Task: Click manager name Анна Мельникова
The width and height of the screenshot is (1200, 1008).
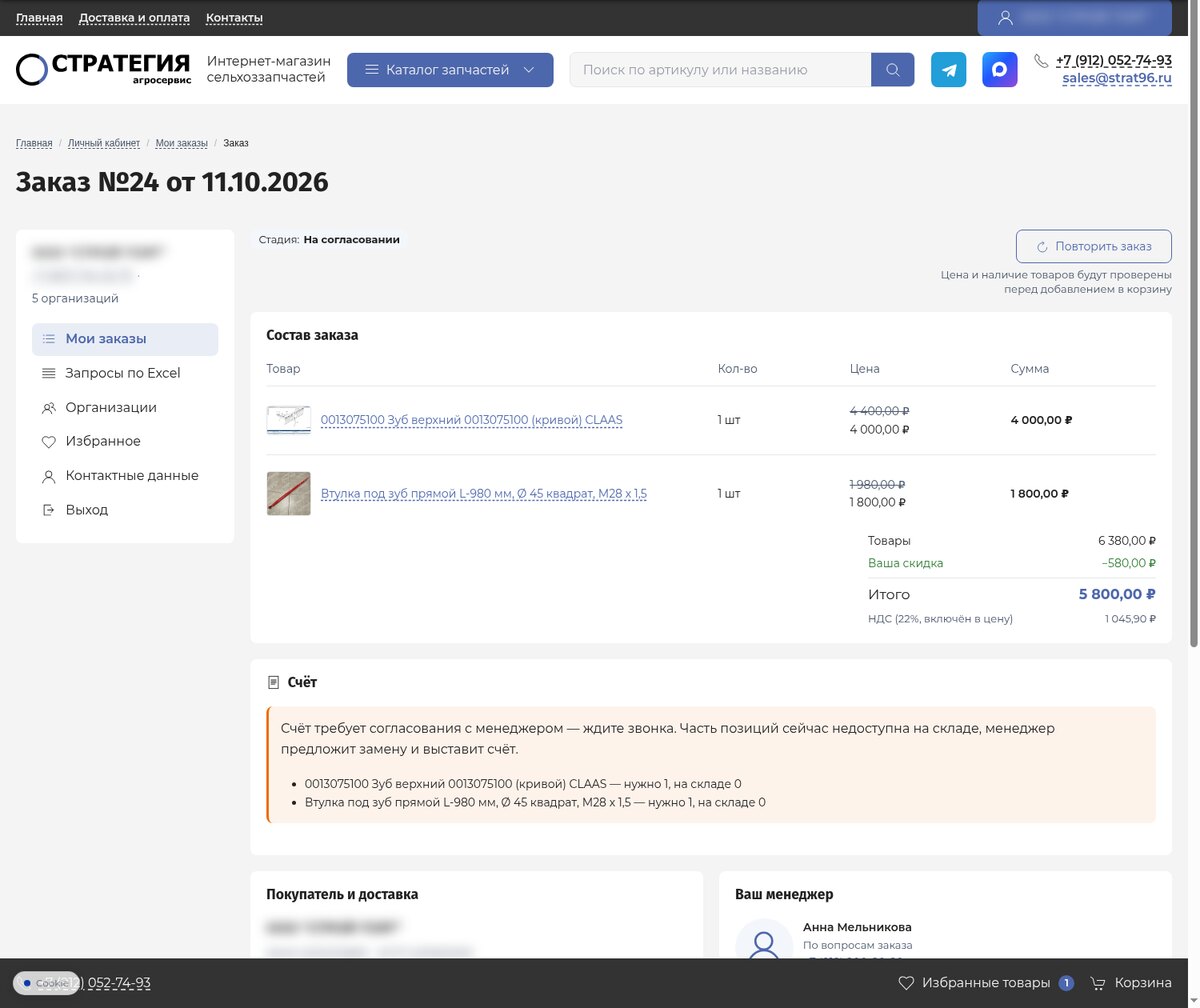Action: coord(857,927)
